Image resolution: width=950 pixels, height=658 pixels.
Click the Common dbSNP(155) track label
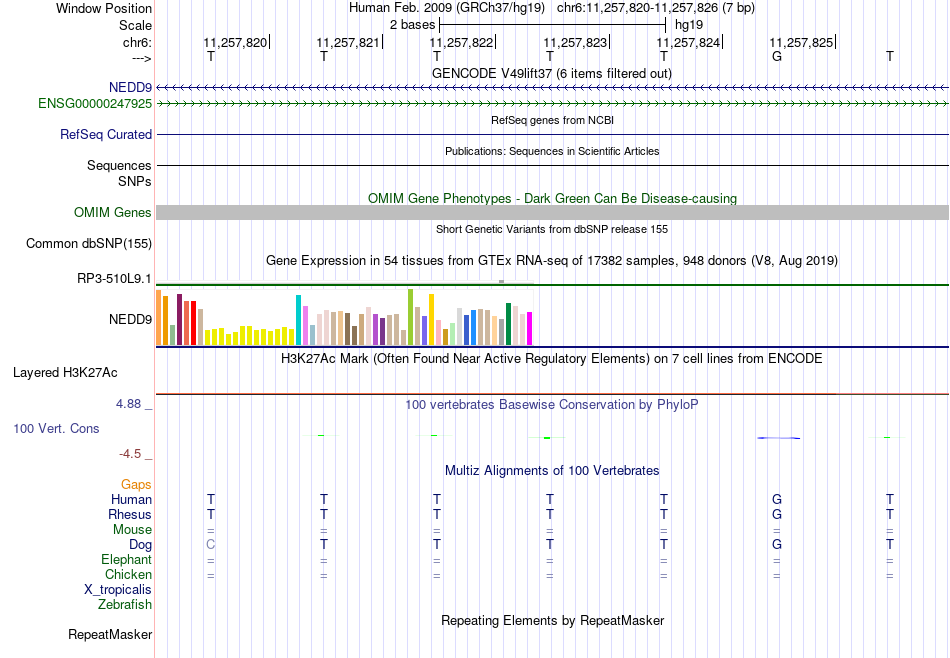(x=89, y=244)
